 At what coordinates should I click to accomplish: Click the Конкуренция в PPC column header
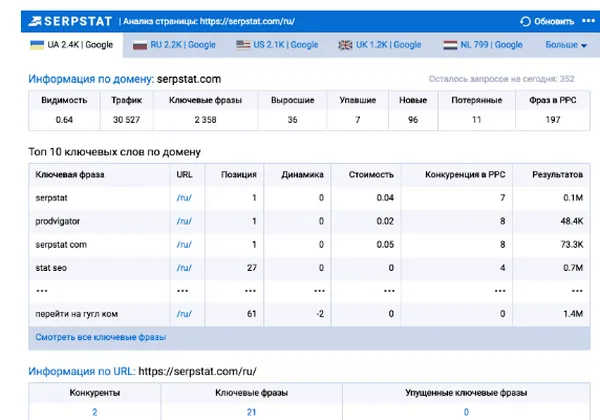[x=465, y=175]
